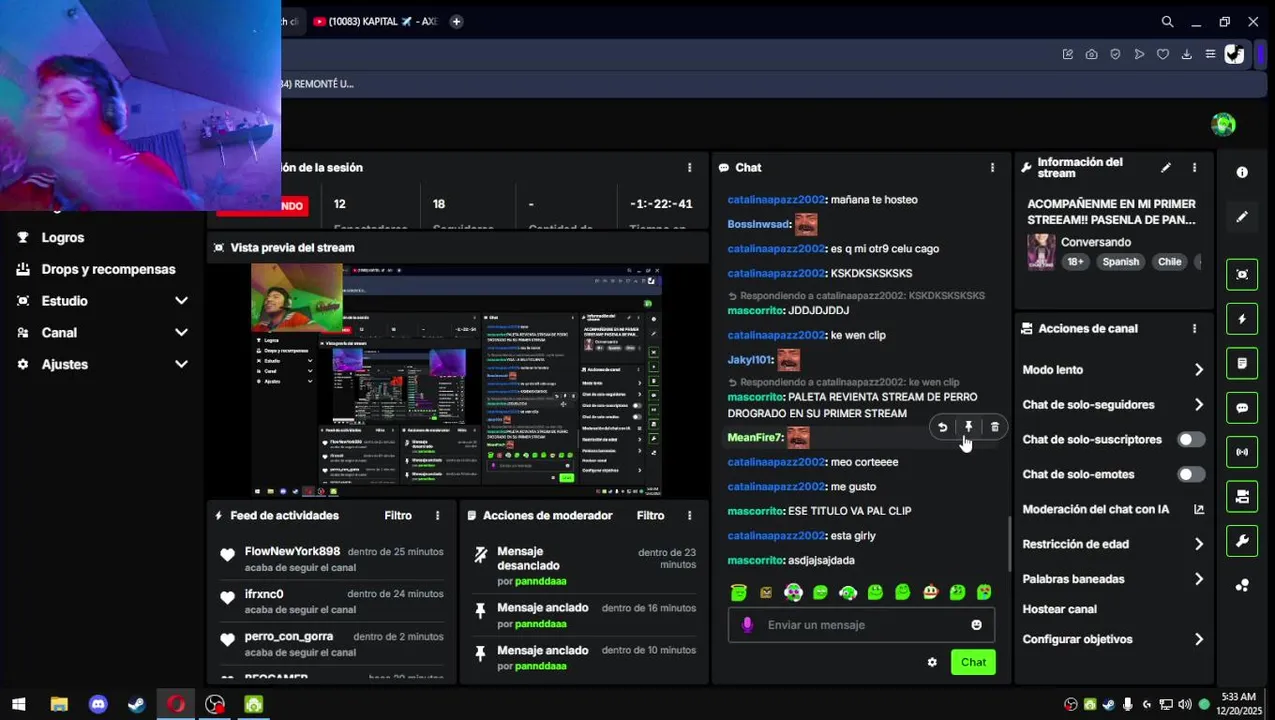The image size is (1275, 720).
Task: Open Acciones de canal options menu
Action: click(1194, 328)
